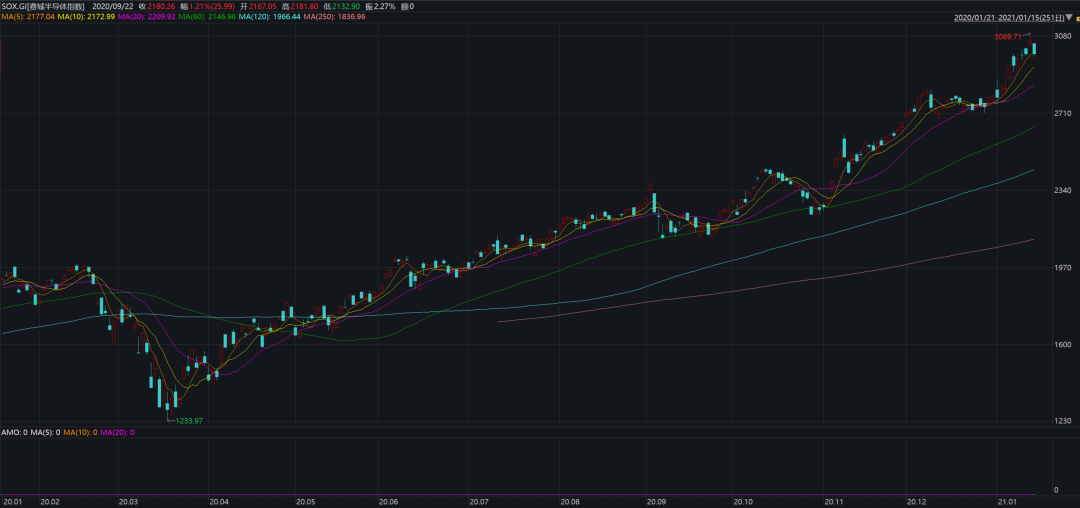Select the MA(5): 2177.04 indicator label
Viewport: 1080px width, 508px height.
click(x=28, y=17)
